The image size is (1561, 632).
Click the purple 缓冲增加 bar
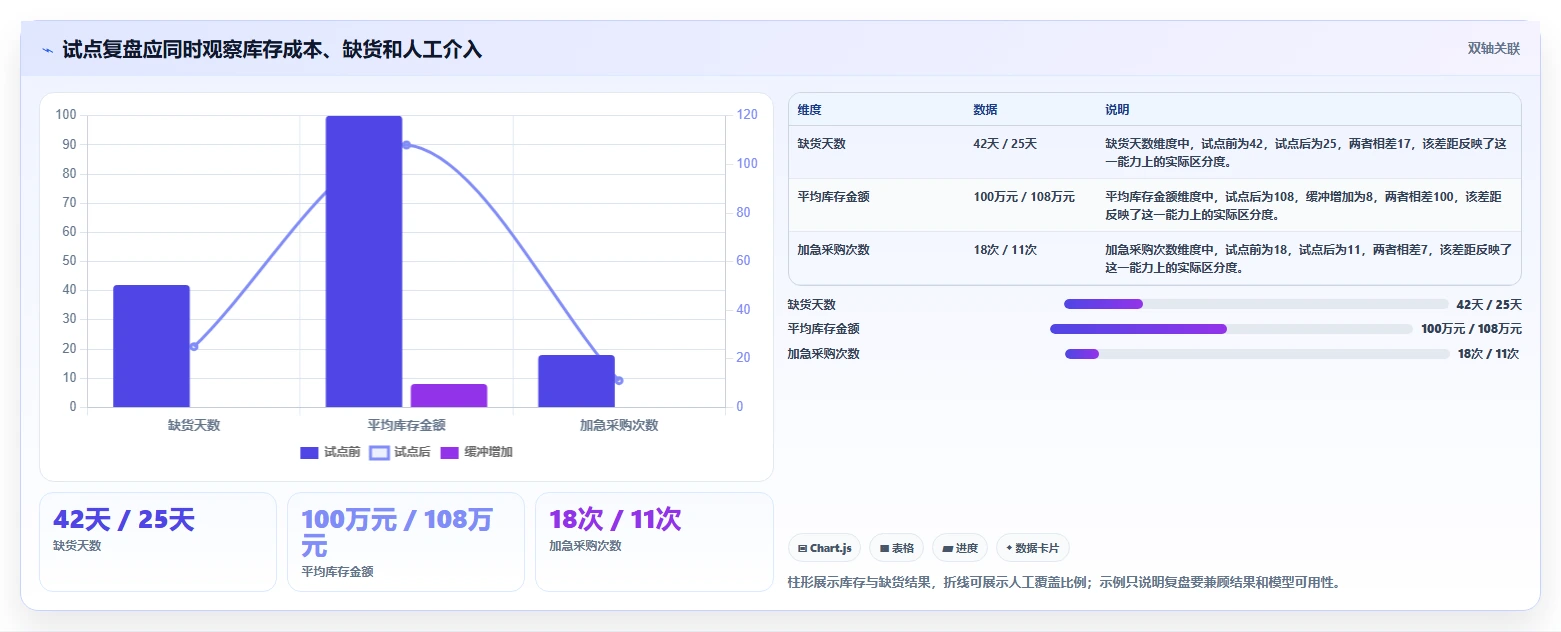coord(449,395)
